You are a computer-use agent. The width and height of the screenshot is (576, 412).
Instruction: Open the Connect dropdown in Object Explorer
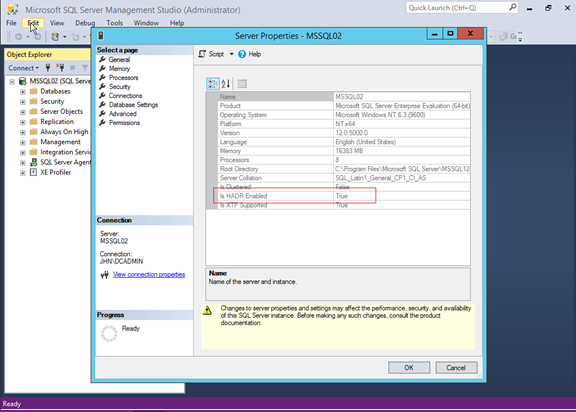tap(23, 68)
